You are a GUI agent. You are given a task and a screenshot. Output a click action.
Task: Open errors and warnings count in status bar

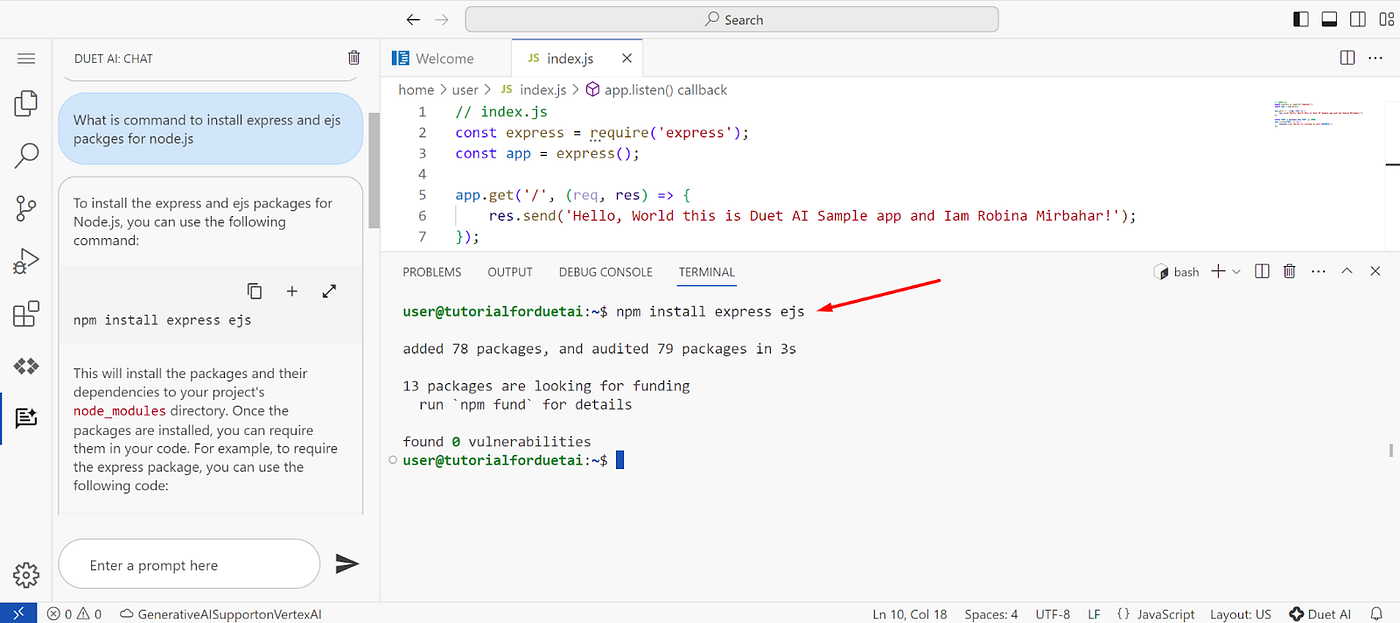(x=74, y=614)
